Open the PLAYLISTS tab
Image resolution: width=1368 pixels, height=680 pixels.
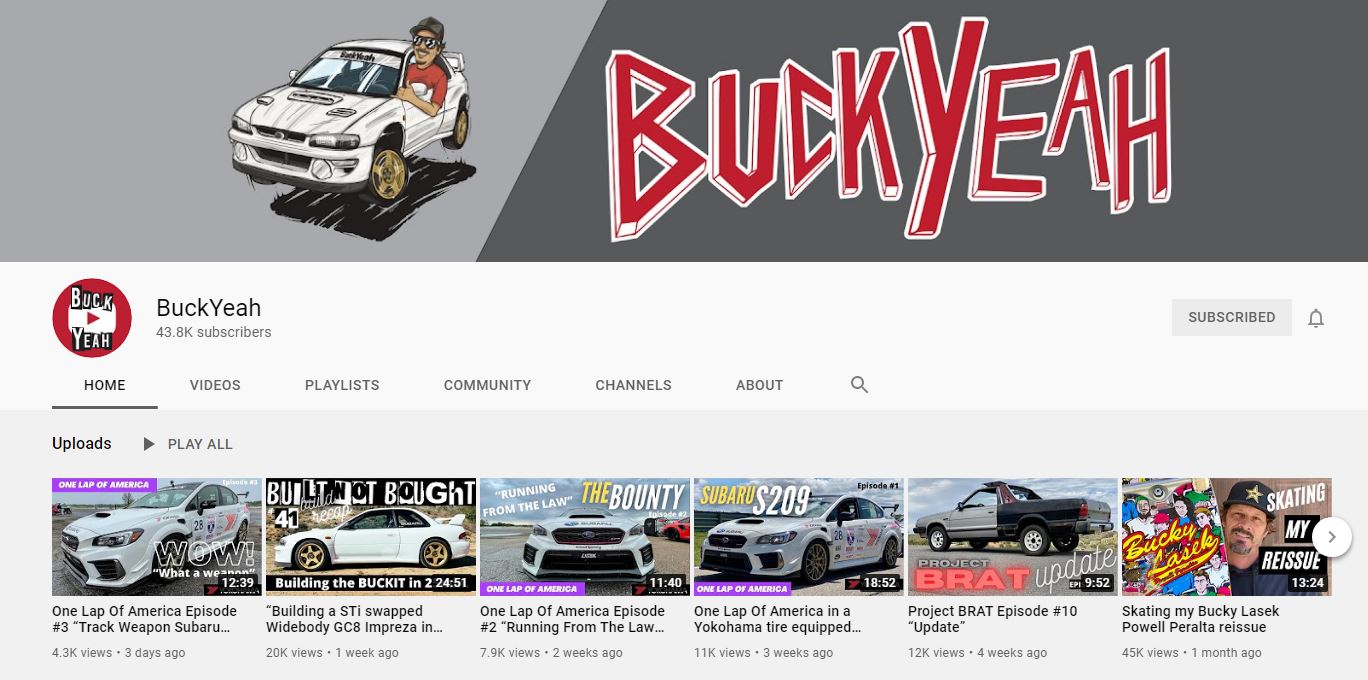[342, 385]
